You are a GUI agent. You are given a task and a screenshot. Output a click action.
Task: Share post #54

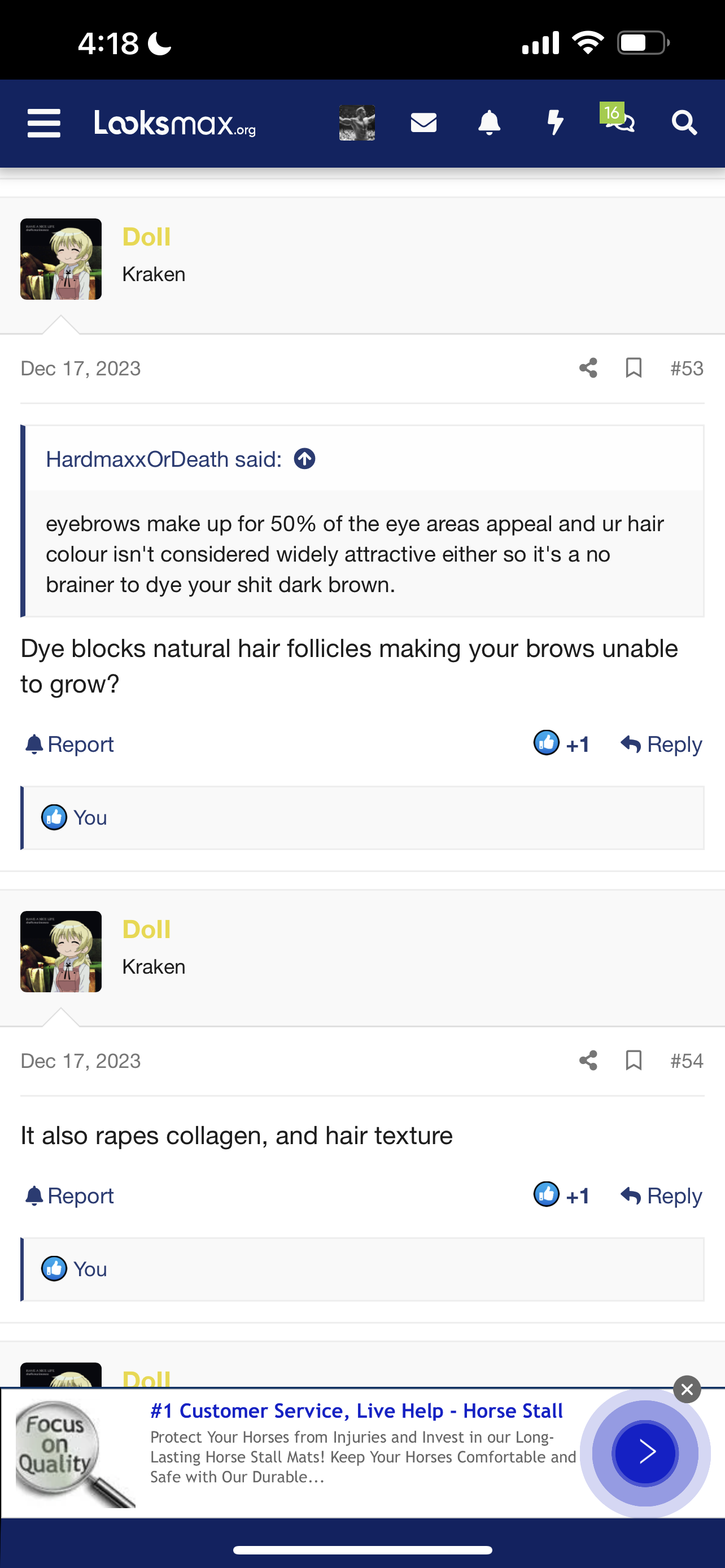[x=588, y=1061]
